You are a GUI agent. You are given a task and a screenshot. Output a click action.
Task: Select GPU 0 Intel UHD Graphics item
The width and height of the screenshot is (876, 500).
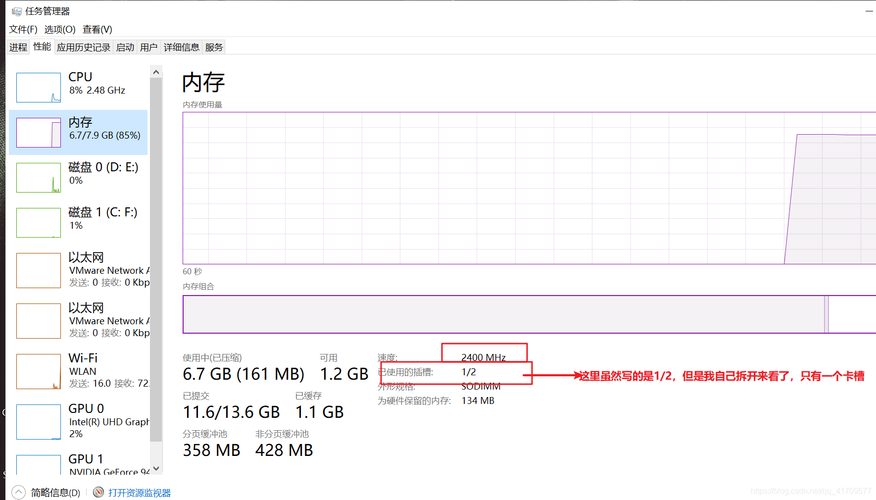(78, 421)
